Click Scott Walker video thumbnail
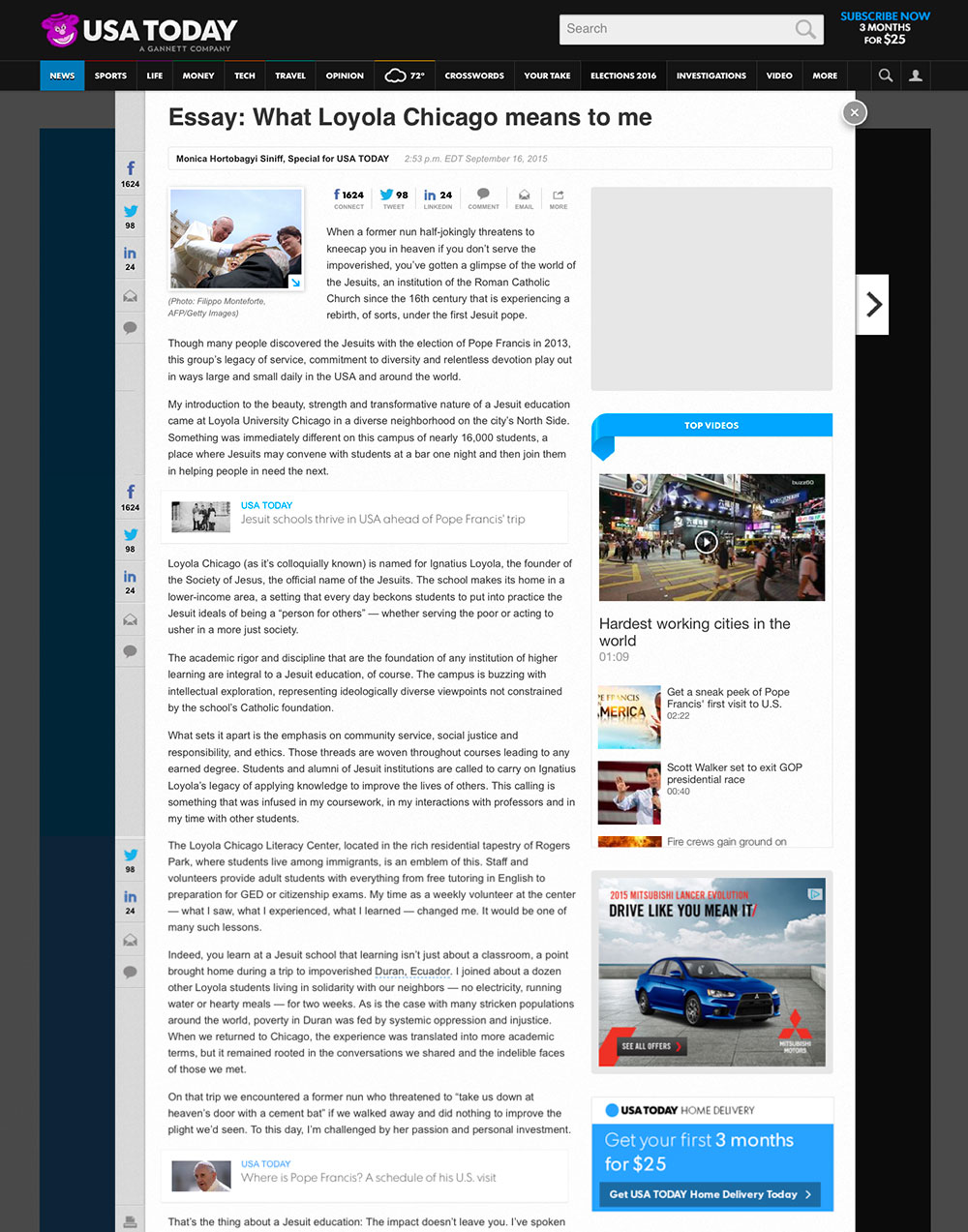 click(629, 793)
